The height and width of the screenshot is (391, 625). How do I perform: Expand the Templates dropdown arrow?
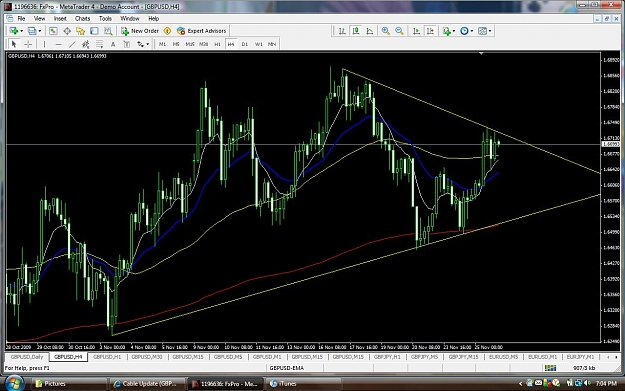point(490,31)
